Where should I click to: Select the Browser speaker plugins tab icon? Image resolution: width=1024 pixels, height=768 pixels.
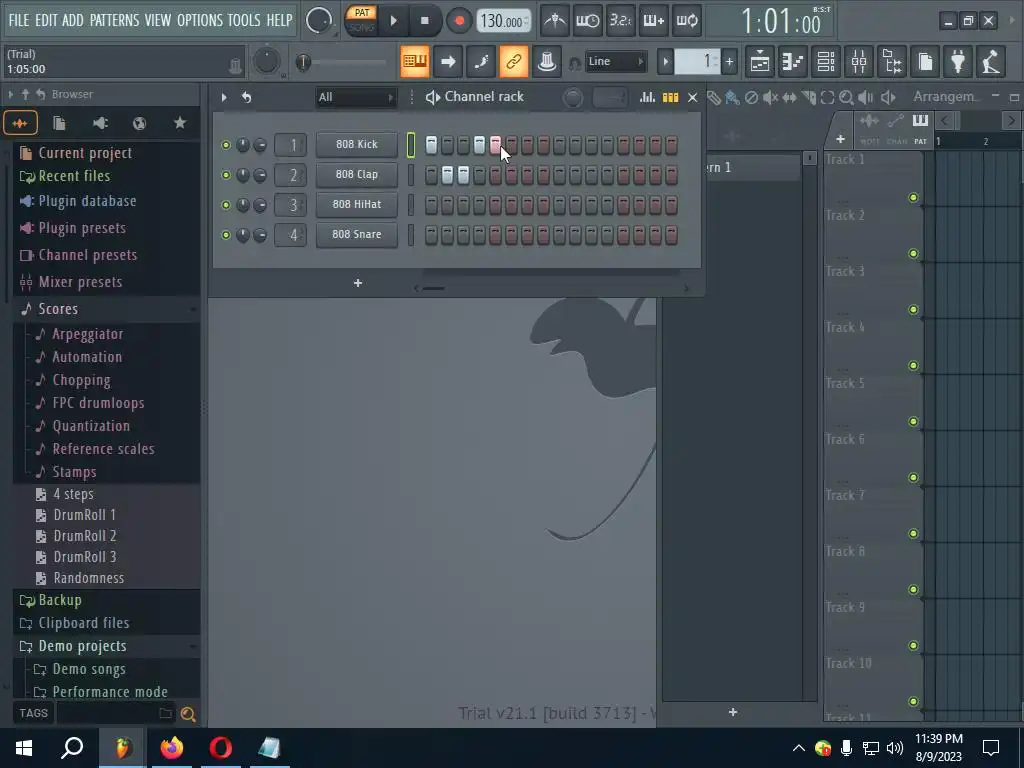point(100,123)
